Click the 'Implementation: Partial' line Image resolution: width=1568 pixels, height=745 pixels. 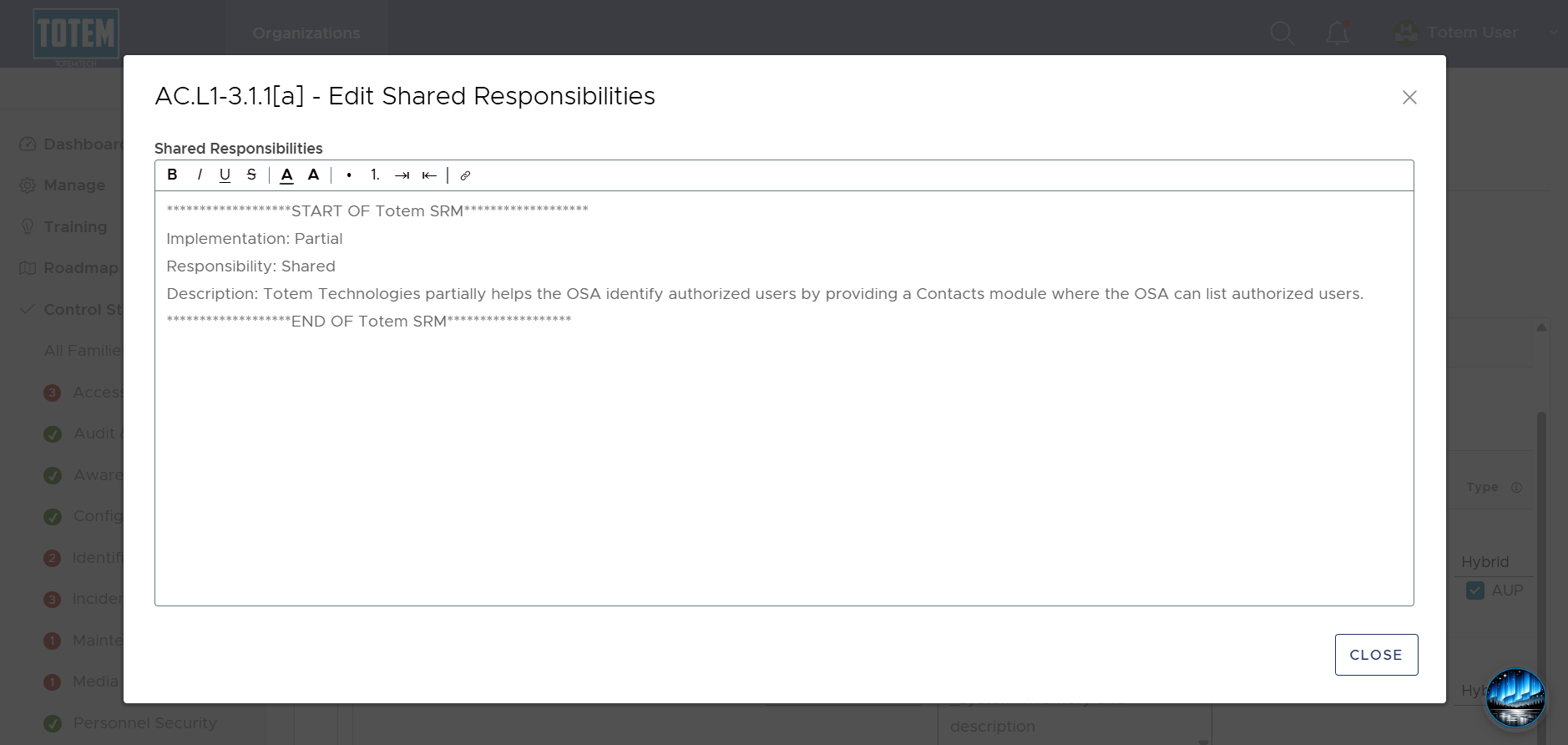click(255, 239)
